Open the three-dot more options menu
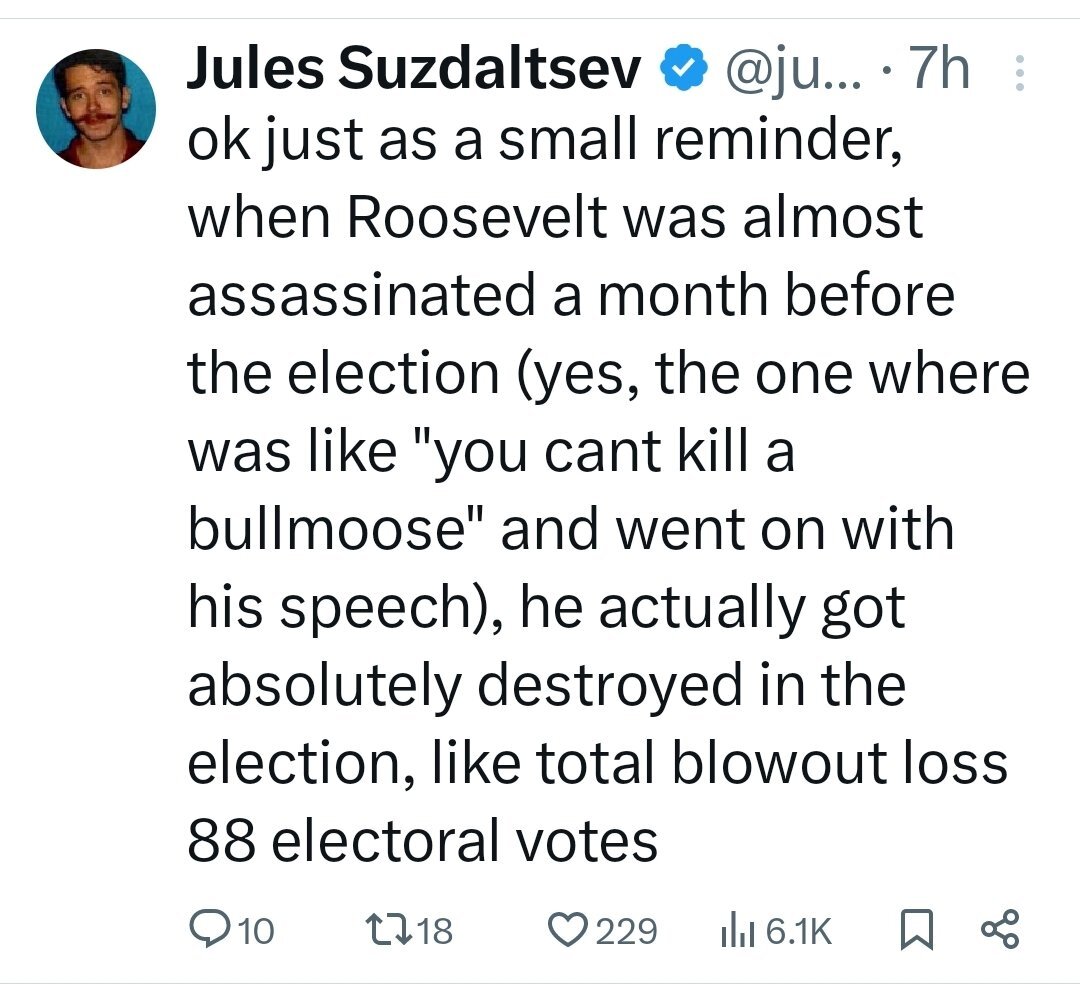1080x984 pixels. point(1019,74)
